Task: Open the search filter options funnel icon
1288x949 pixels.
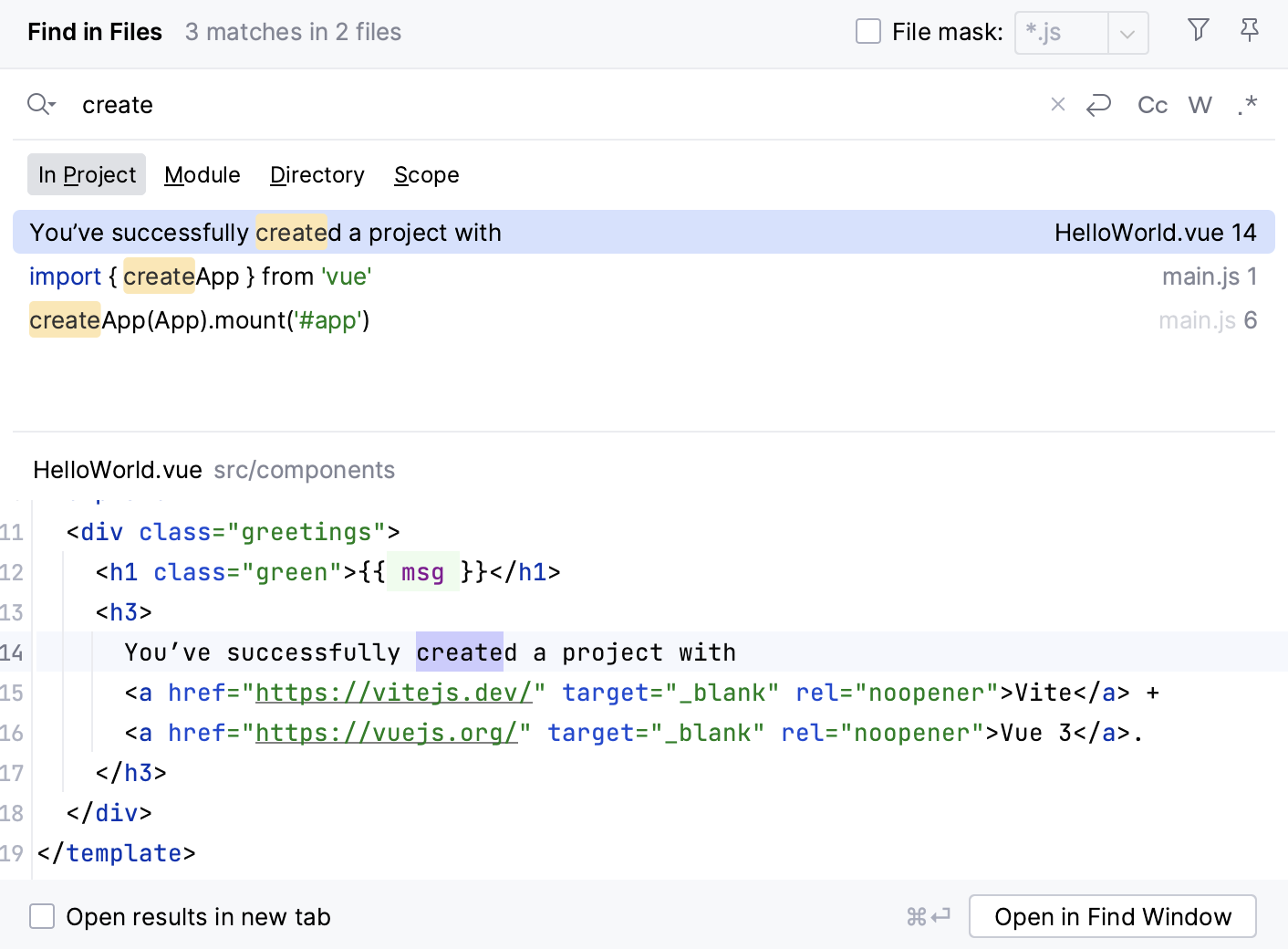Action: (1198, 30)
